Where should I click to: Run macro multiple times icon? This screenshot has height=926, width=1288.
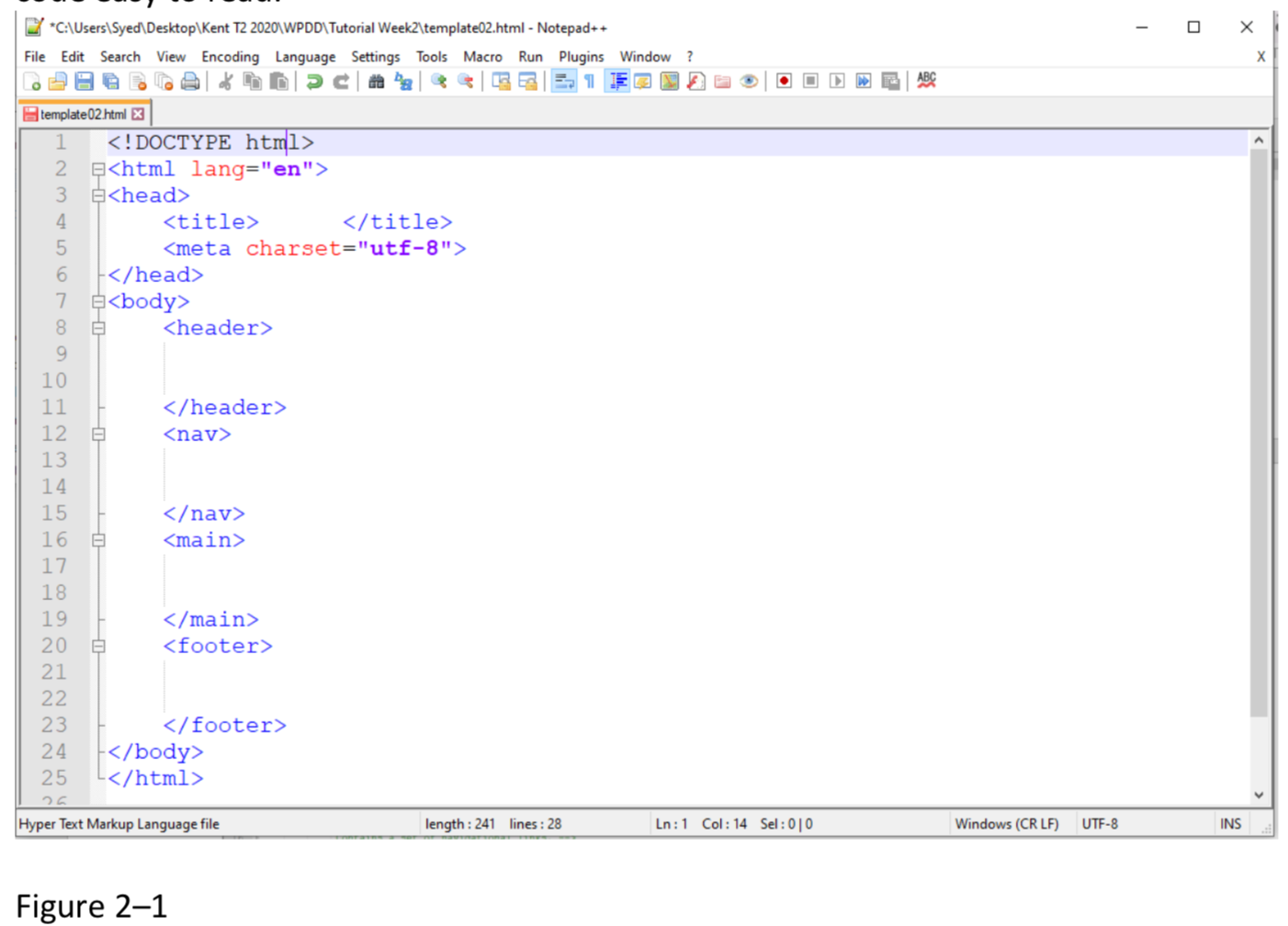[864, 82]
